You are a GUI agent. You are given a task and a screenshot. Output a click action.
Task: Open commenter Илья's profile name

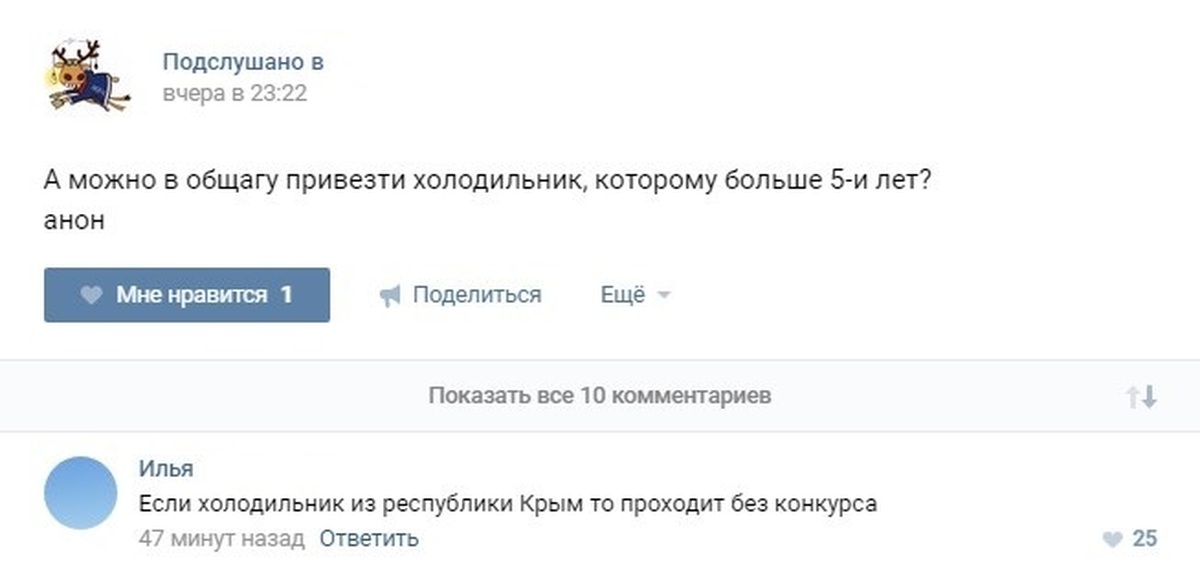(x=166, y=468)
